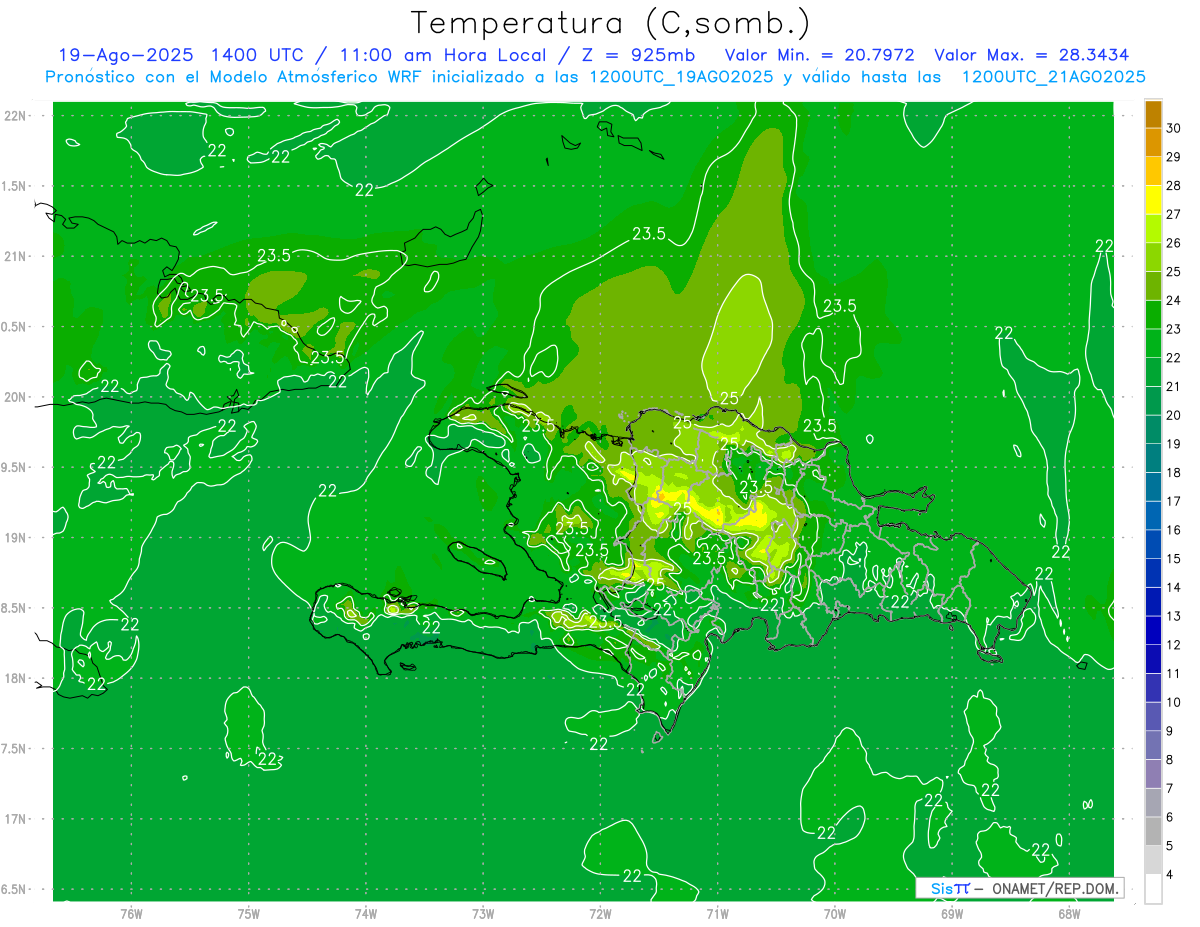Pick the dark blue legend band between 11 and 12
The image size is (1200, 927).
coord(1153,659)
